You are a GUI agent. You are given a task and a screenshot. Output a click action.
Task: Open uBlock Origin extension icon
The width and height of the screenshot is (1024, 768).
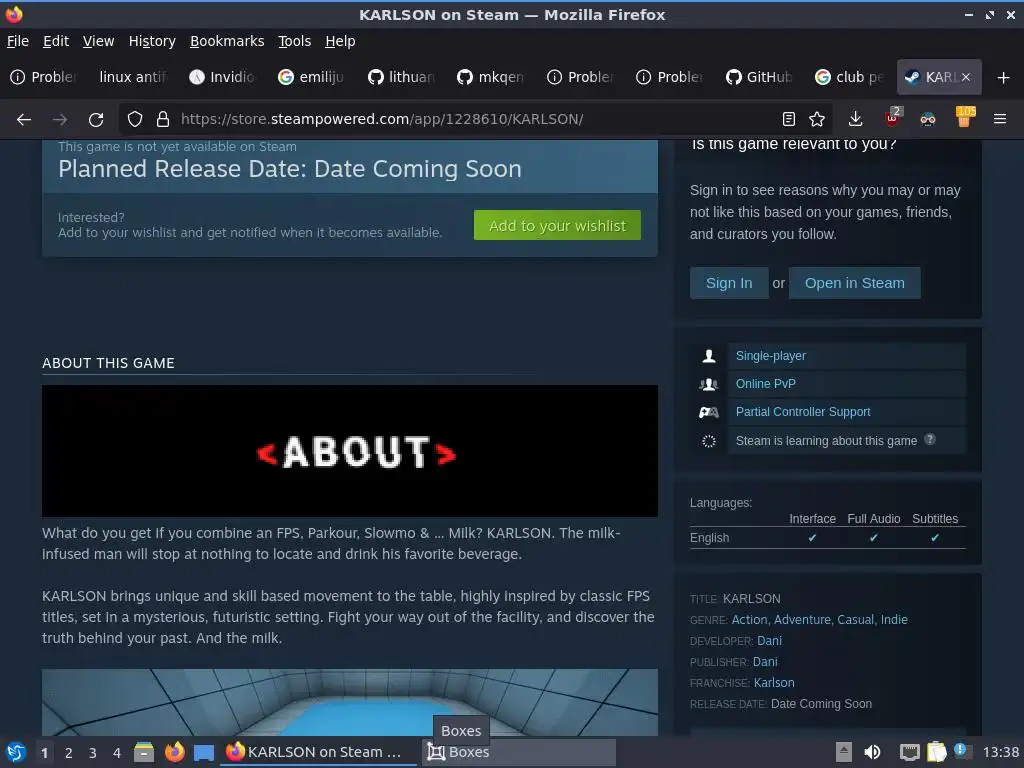click(892, 118)
